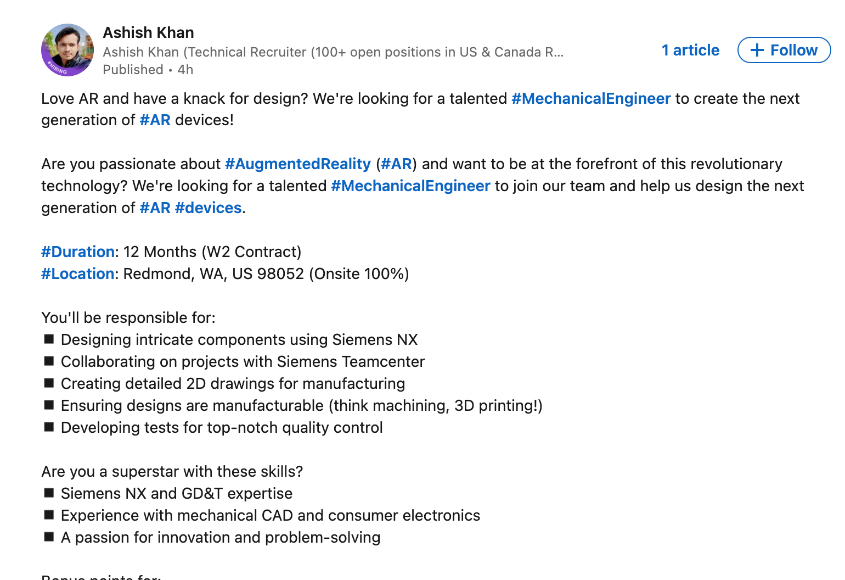Click the #AR hashtag in parentheses
Image resolution: width=845 pixels, height=580 pixels.
(396, 164)
